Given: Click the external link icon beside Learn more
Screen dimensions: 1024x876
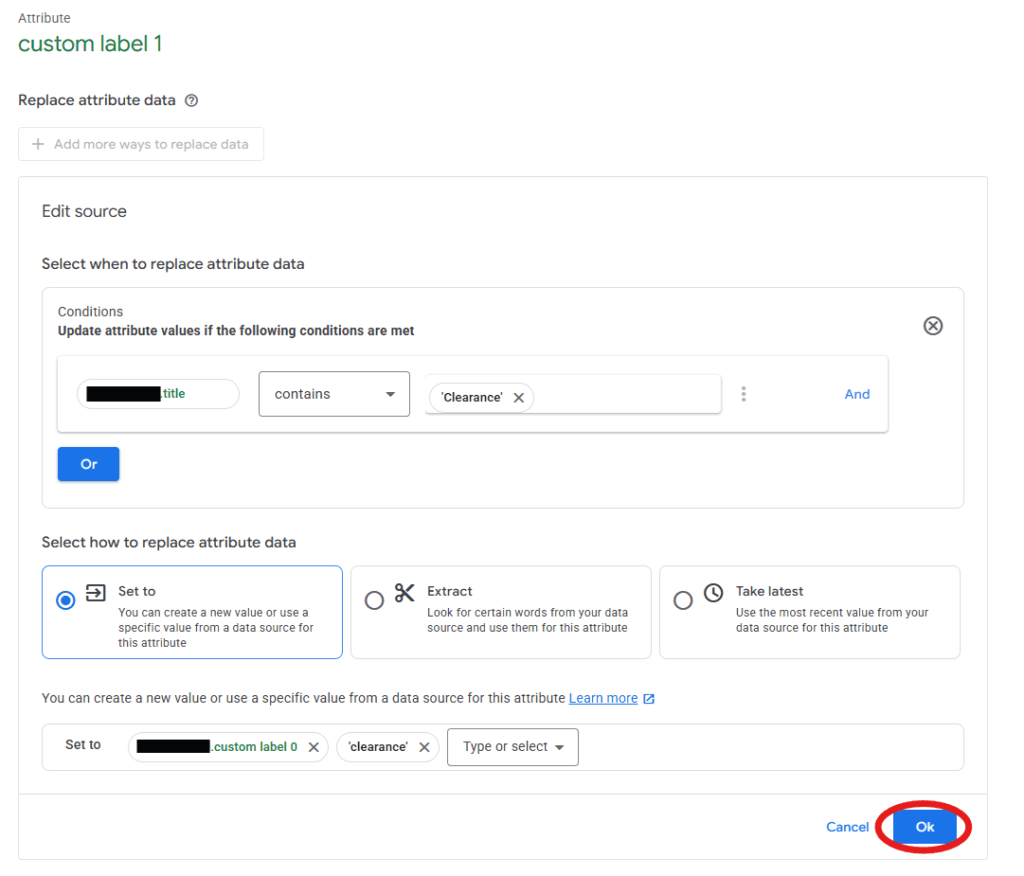Looking at the screenshot, I should (x=649, y=699).
